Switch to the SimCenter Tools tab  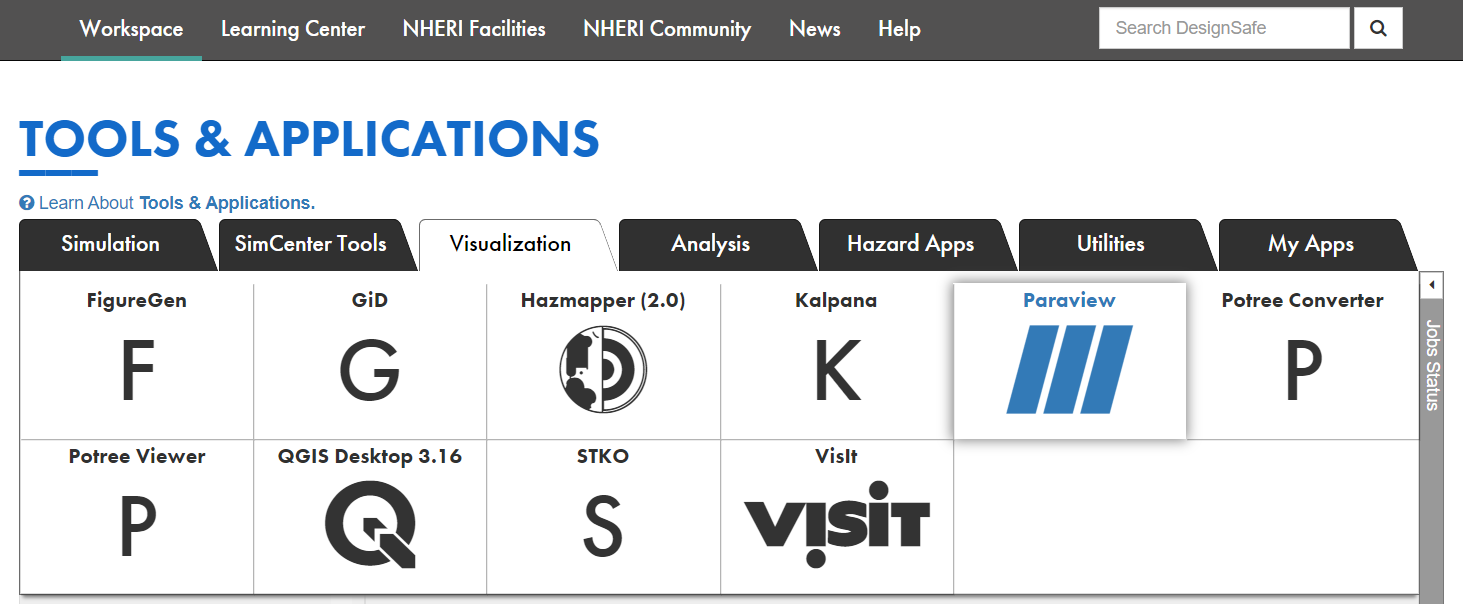click(310, 244)
